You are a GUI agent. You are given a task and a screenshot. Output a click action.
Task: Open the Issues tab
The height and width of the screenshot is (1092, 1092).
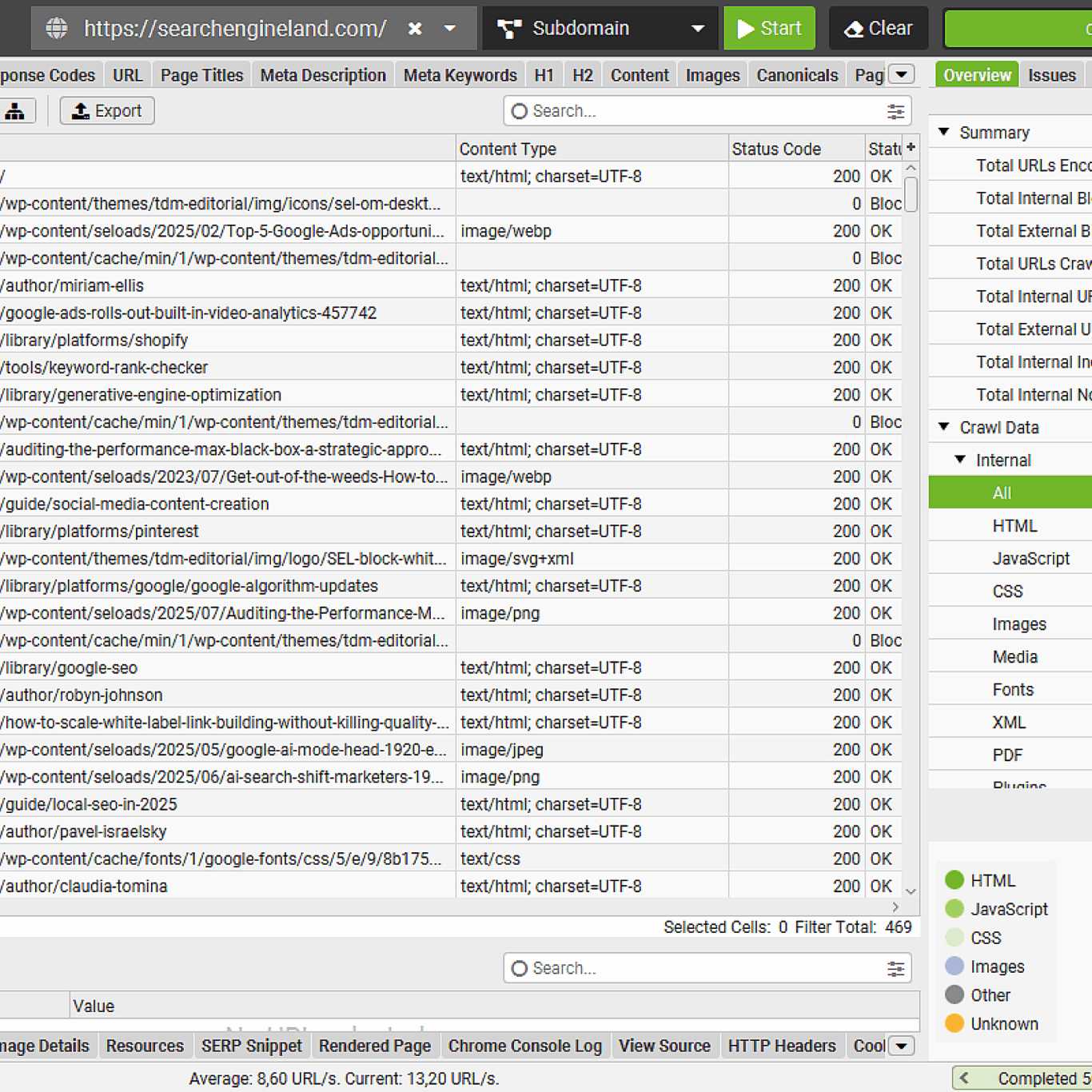tap(1051, 75)
